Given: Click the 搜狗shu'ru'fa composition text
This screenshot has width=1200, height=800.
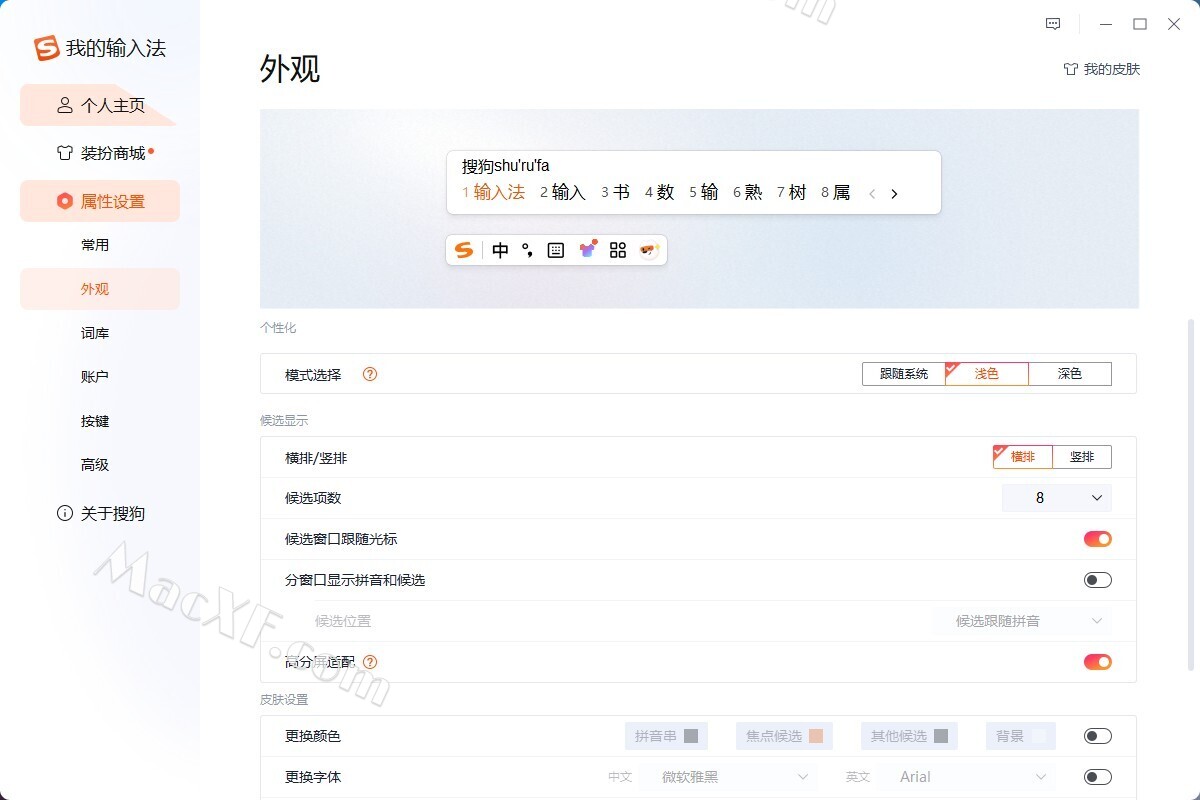Looking at the screenshot, I should pyautogui.click(x=506, y=166).
